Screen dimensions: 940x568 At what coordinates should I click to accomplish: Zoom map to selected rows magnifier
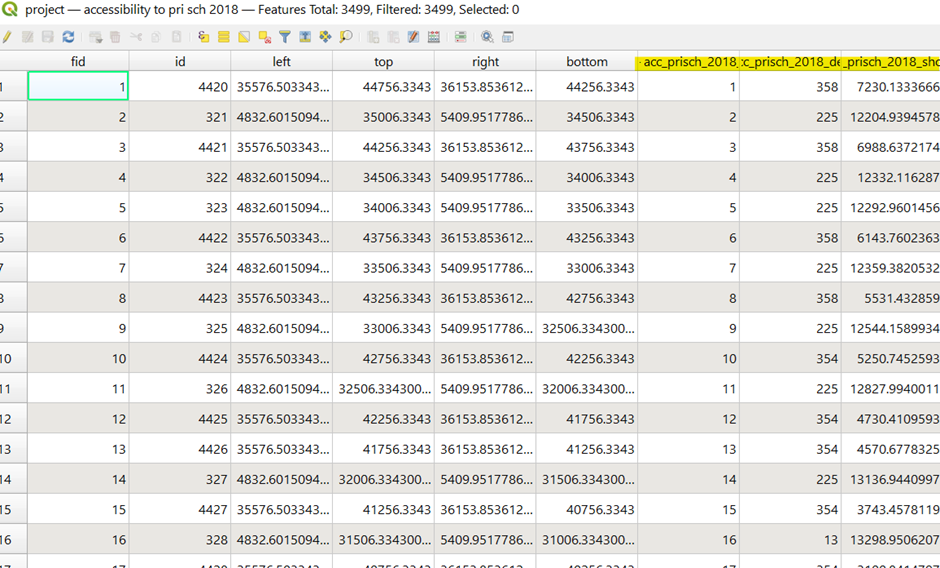pos(346,37)
